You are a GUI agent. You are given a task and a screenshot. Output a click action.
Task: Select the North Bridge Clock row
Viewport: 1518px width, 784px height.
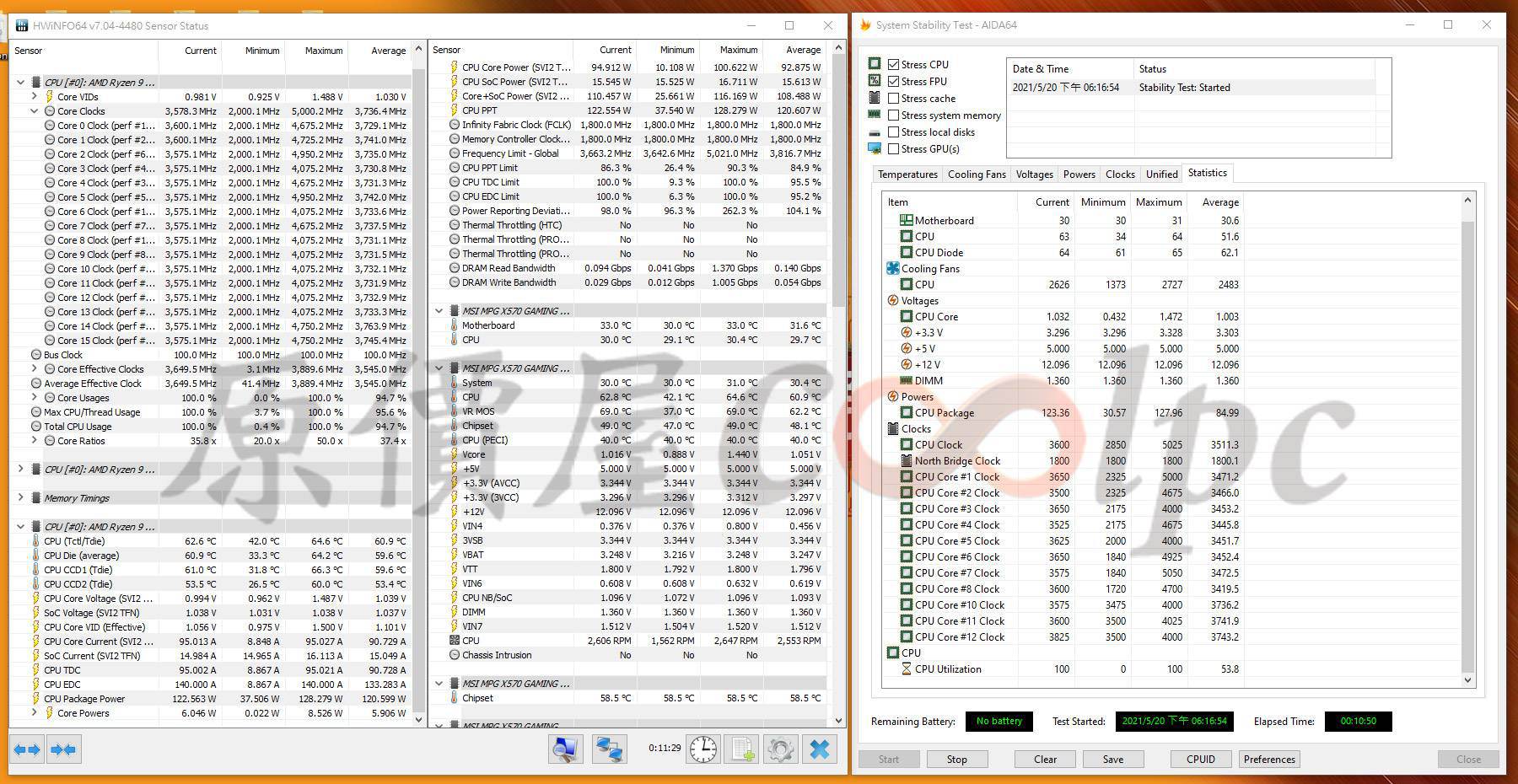pyautogui.click(x=1063, y=460)
